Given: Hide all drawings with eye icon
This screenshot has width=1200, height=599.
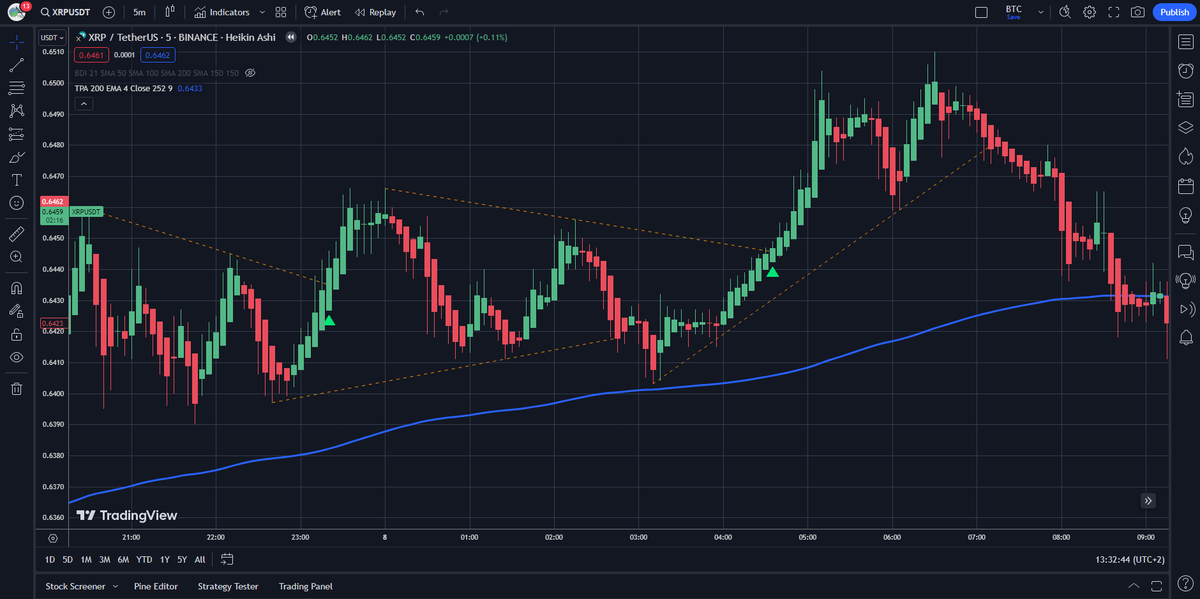Looking at the screenshot, I should [x=16, y=357].
